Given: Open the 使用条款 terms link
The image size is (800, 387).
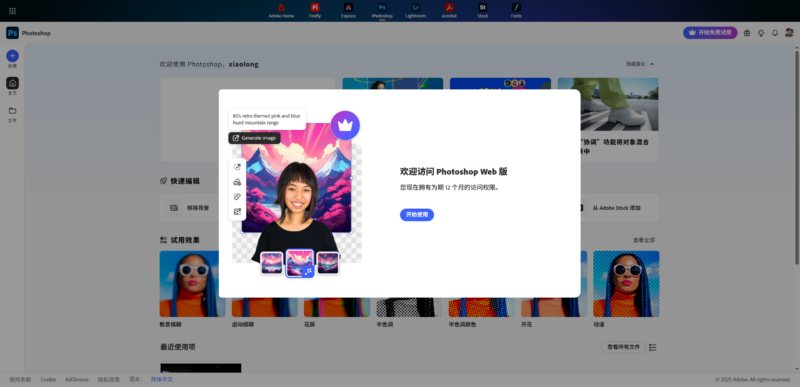Looking at the screenshot, I should click(x=20, y=379).
